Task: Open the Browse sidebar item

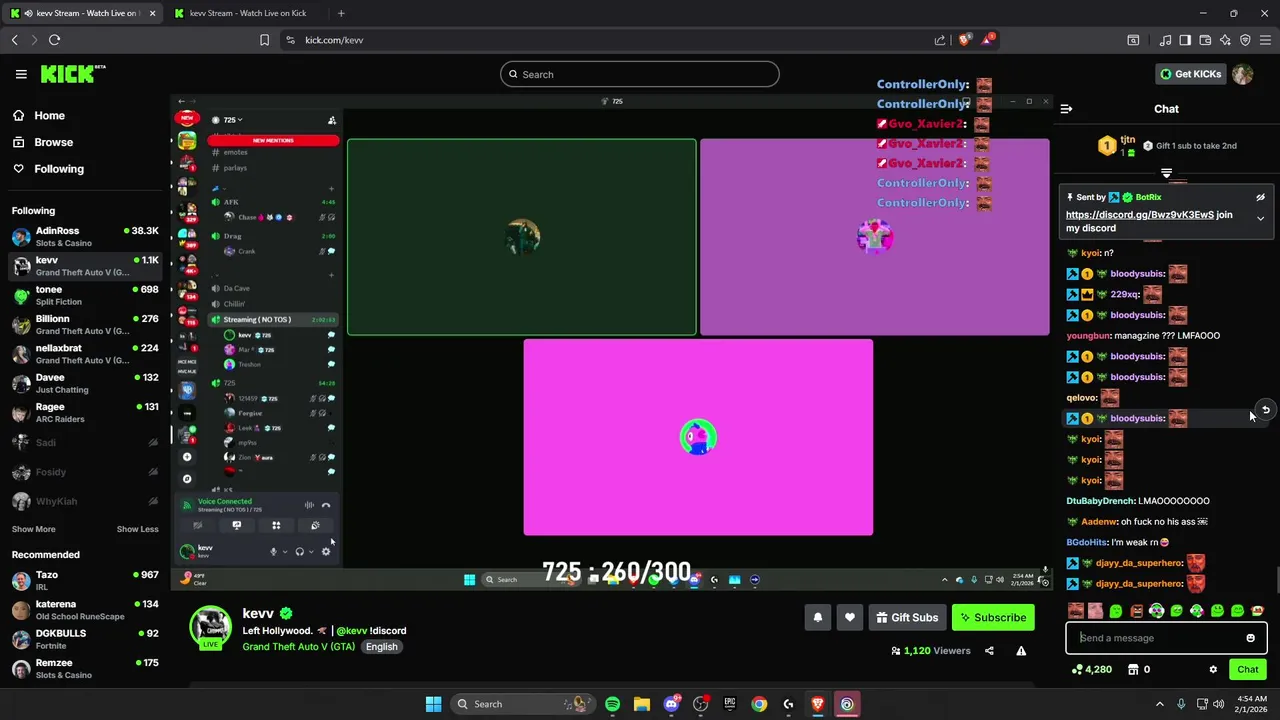Action: coord(53,142)
